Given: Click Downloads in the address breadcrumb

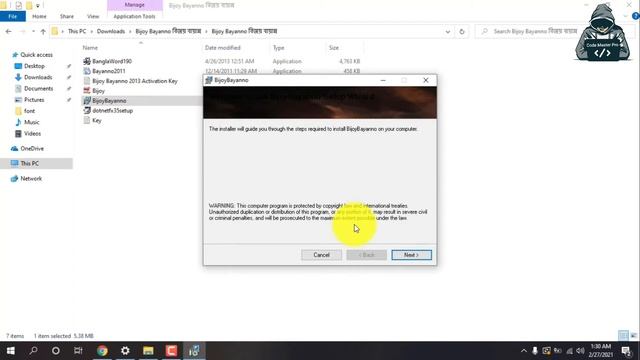Looking at the screenshot, I should tap(111, 31).
